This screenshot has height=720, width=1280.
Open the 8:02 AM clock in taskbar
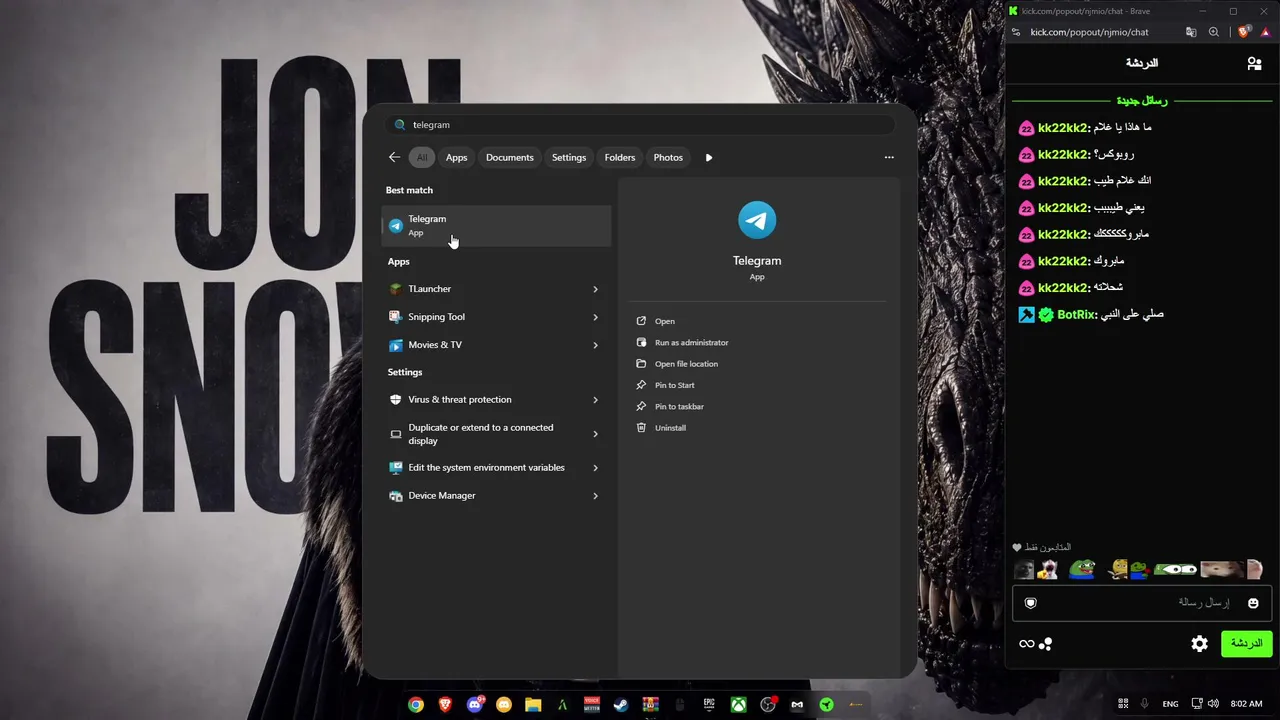click(1246, 704)
